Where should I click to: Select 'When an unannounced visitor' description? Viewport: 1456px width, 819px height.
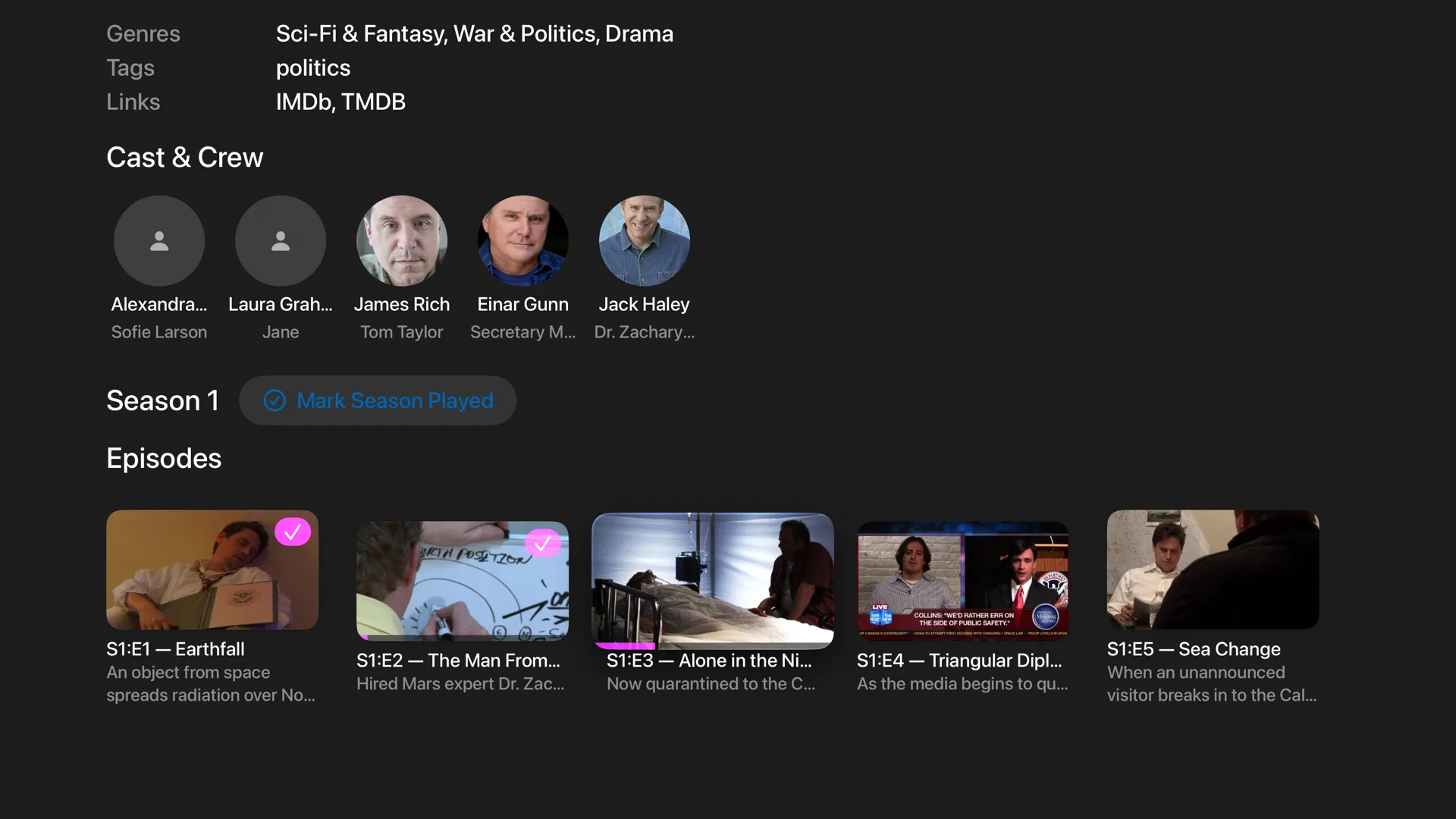coord(1212,684)
